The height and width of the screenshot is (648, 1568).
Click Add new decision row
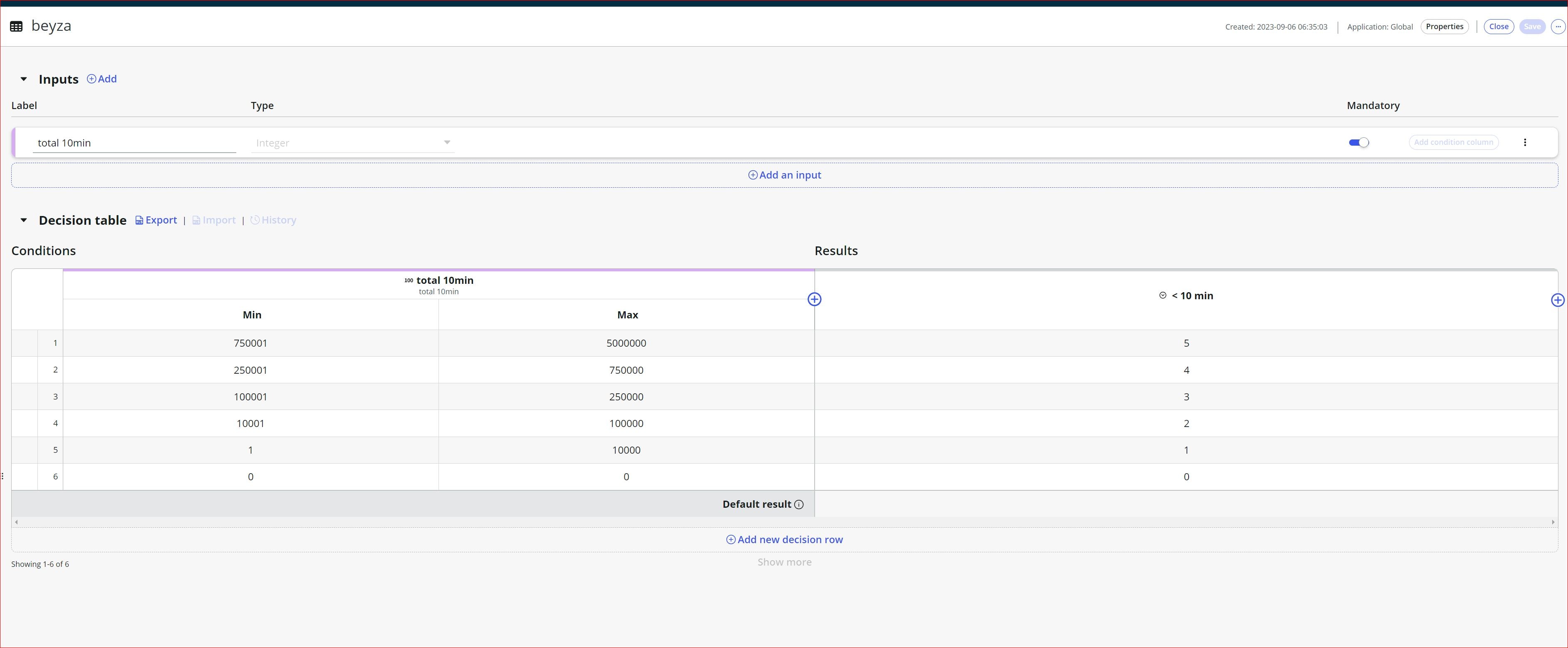(784, 539)
